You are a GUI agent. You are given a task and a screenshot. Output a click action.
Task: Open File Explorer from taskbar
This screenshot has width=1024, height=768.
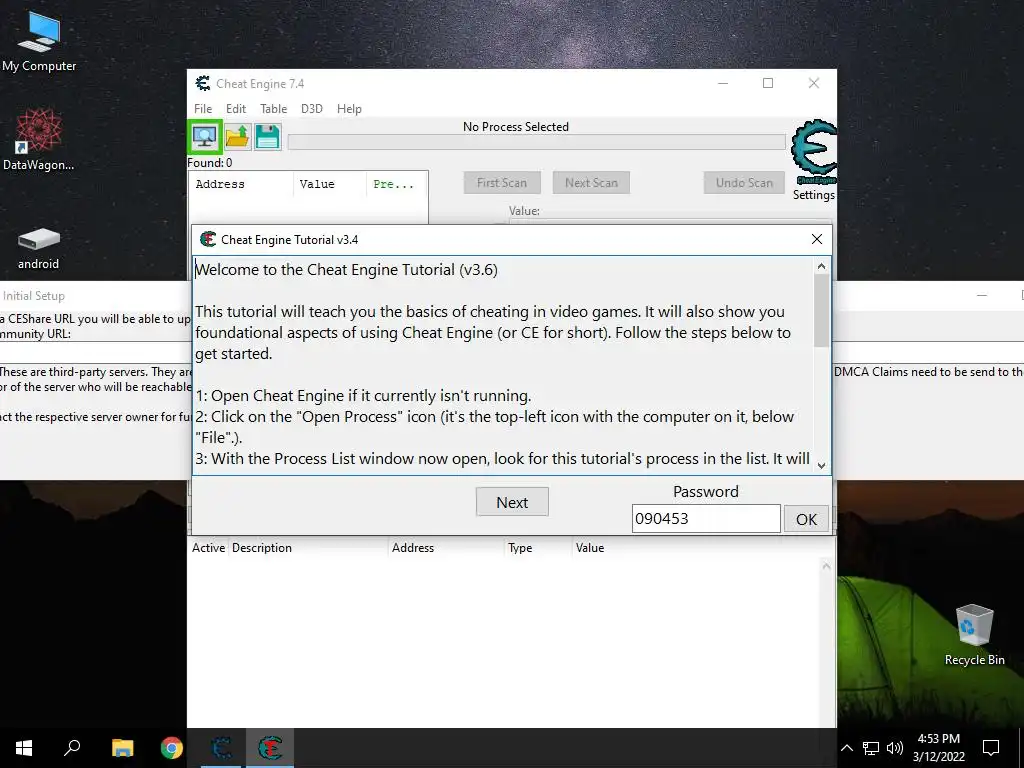[122, 748]
